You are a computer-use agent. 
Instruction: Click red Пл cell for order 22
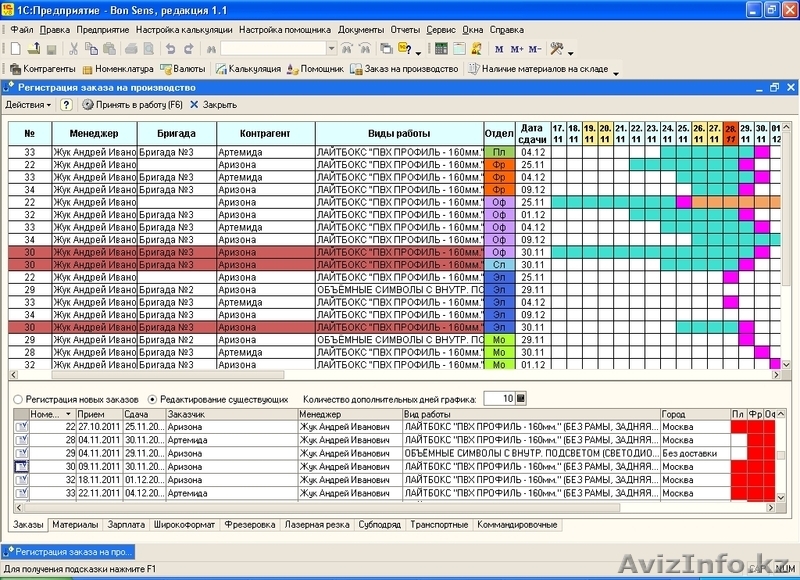pyautogui.click(x=738, y=427)
